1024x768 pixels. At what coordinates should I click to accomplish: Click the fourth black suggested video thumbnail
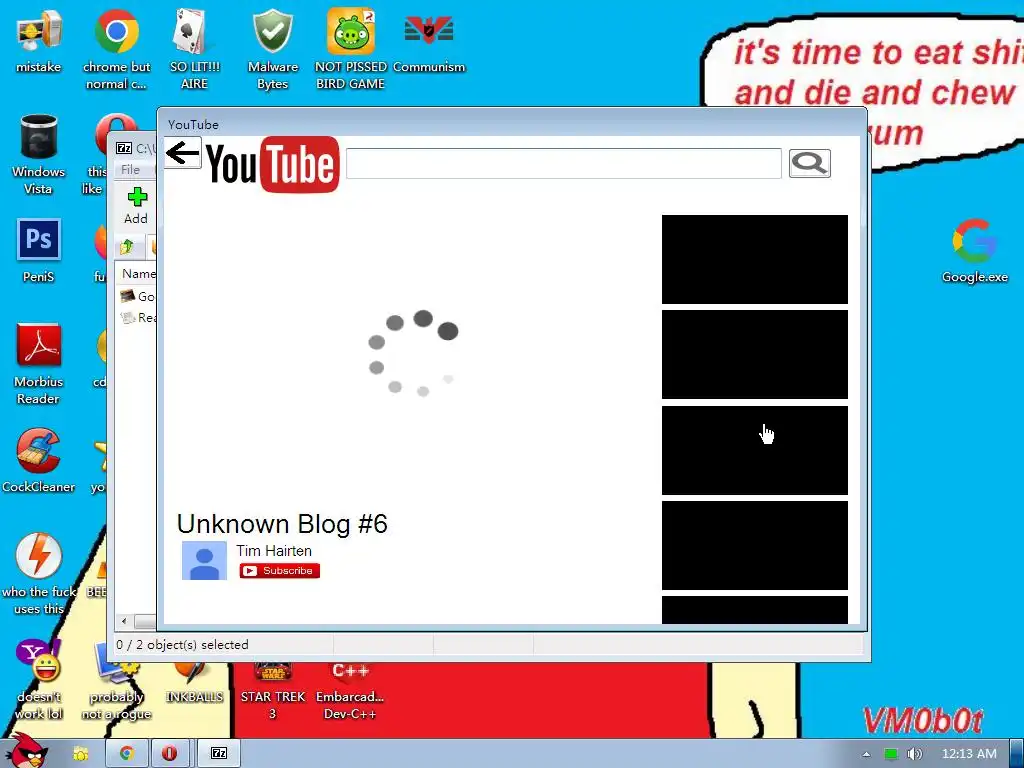point(755,545)
